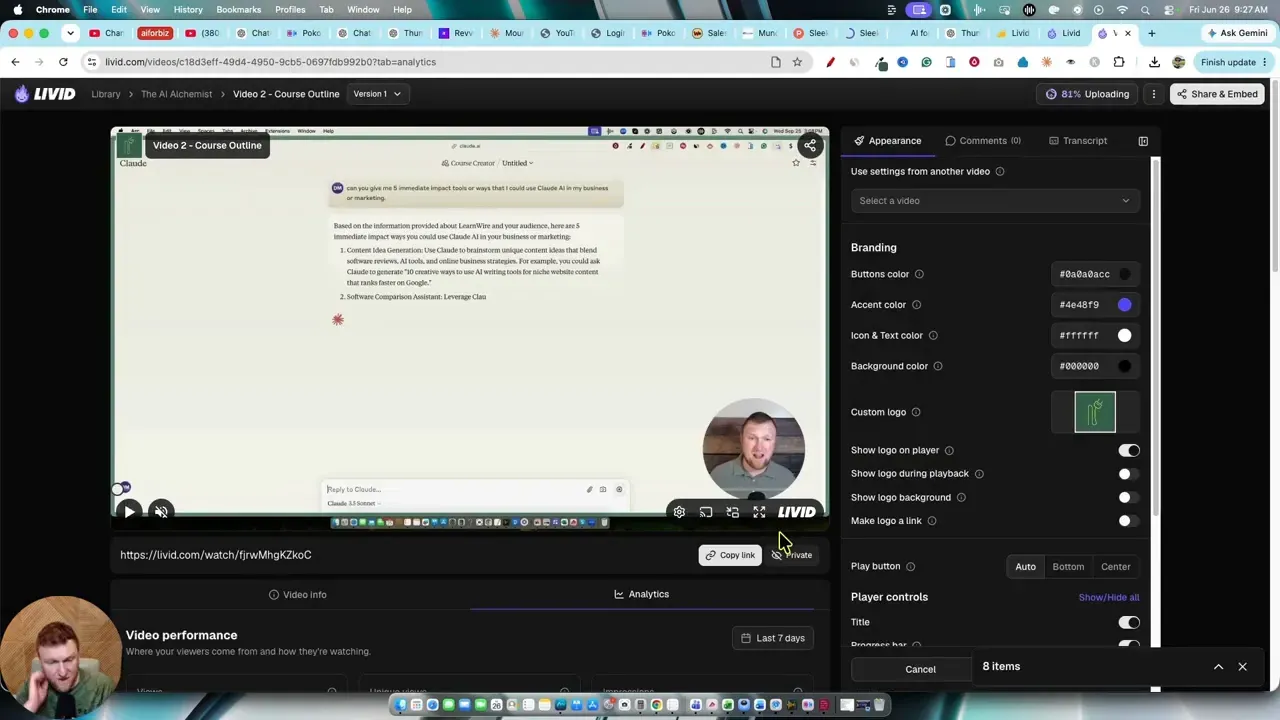Image resolution: width=1280 pixels, height=720 pixels.
Task: Open Chrome extensions puzzle icon
Action: point(1119,62)
